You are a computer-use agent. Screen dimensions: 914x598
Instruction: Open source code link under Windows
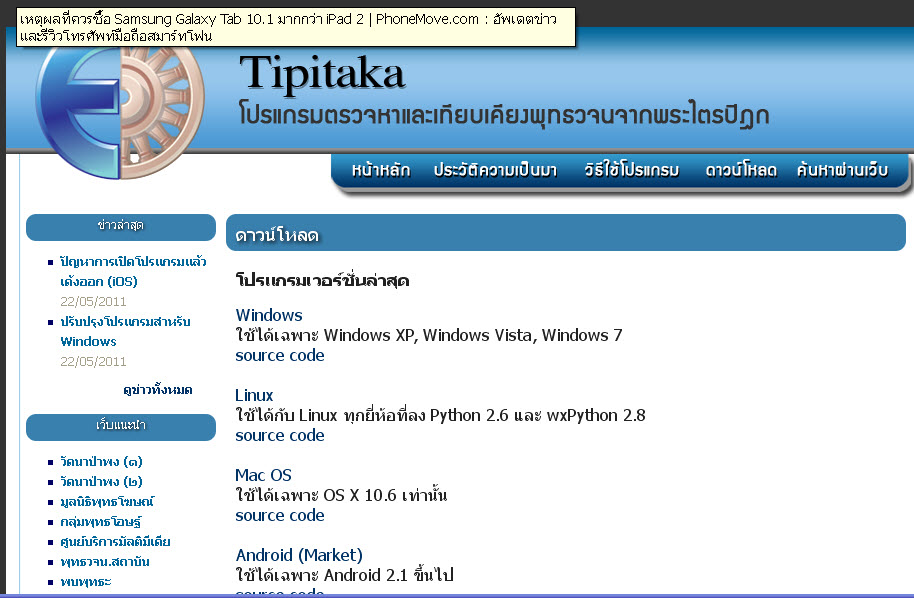[x=280, y=356]
